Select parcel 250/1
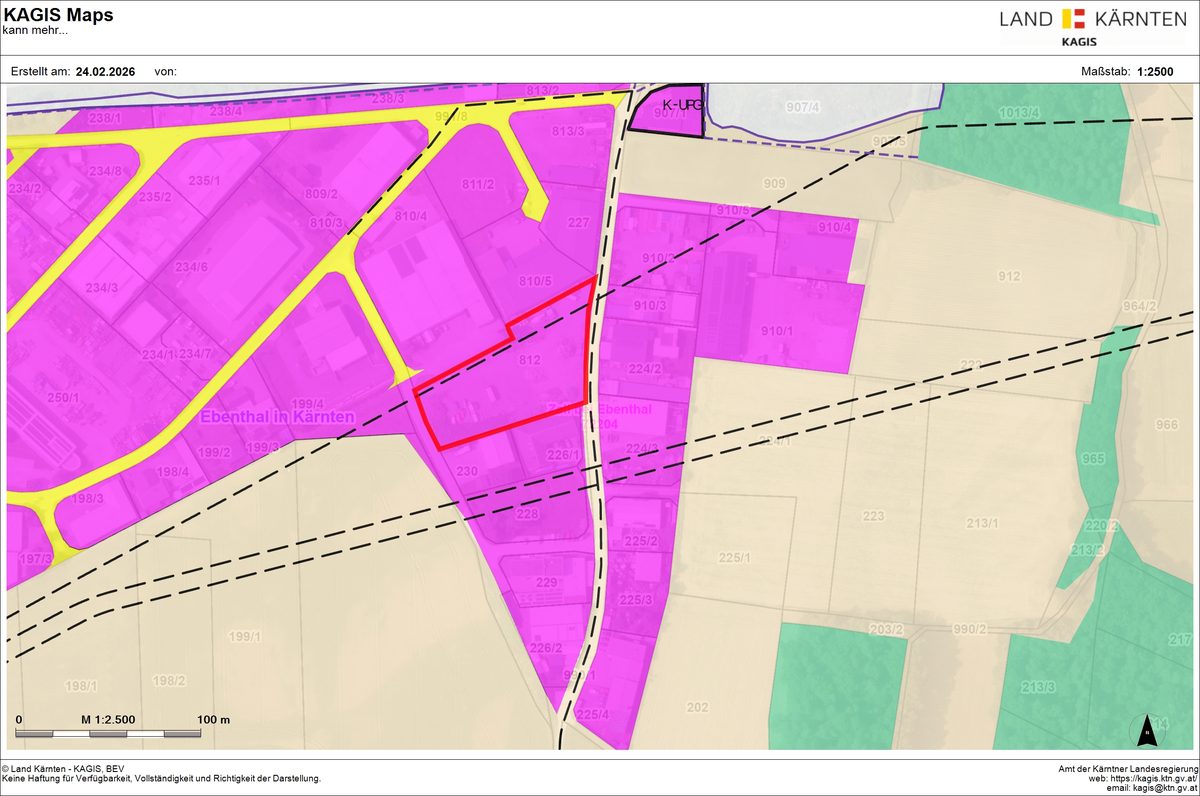1200x796 pixels. click(x=63, y=398)
